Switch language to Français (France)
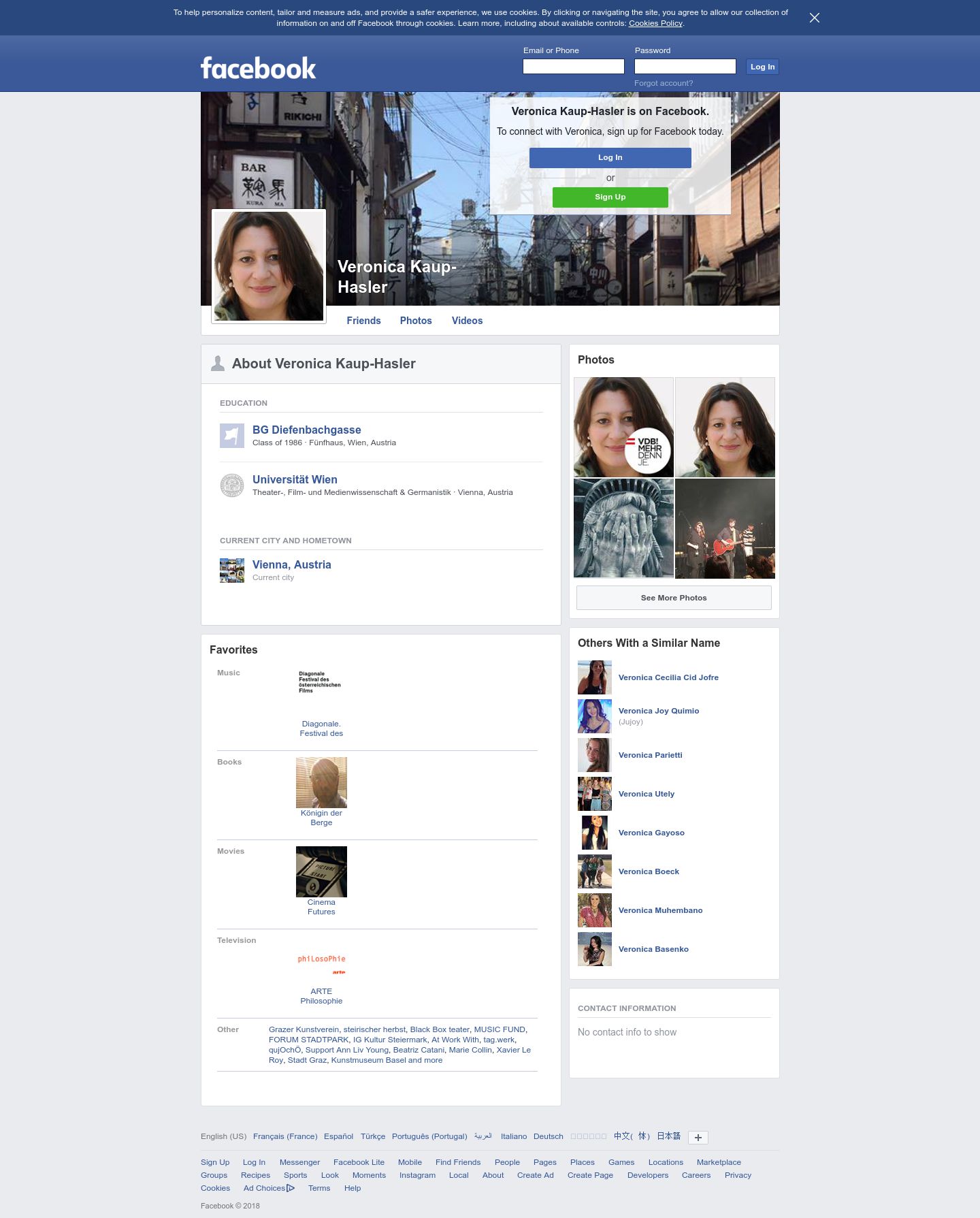 [x=285, y=1136]
